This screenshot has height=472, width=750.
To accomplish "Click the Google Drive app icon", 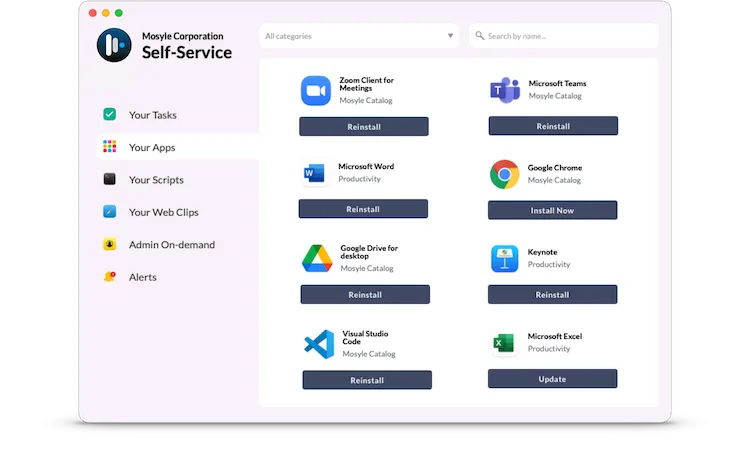I will pyautogui.click(x=317, y=258).
